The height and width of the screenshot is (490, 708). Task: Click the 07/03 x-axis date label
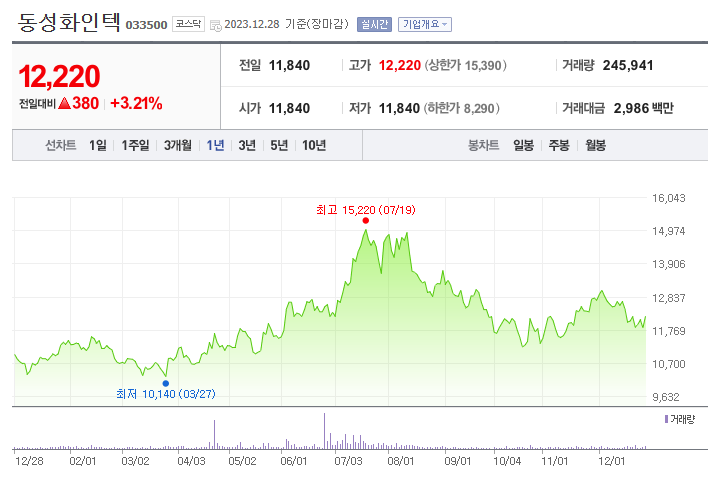pos(348,461)
